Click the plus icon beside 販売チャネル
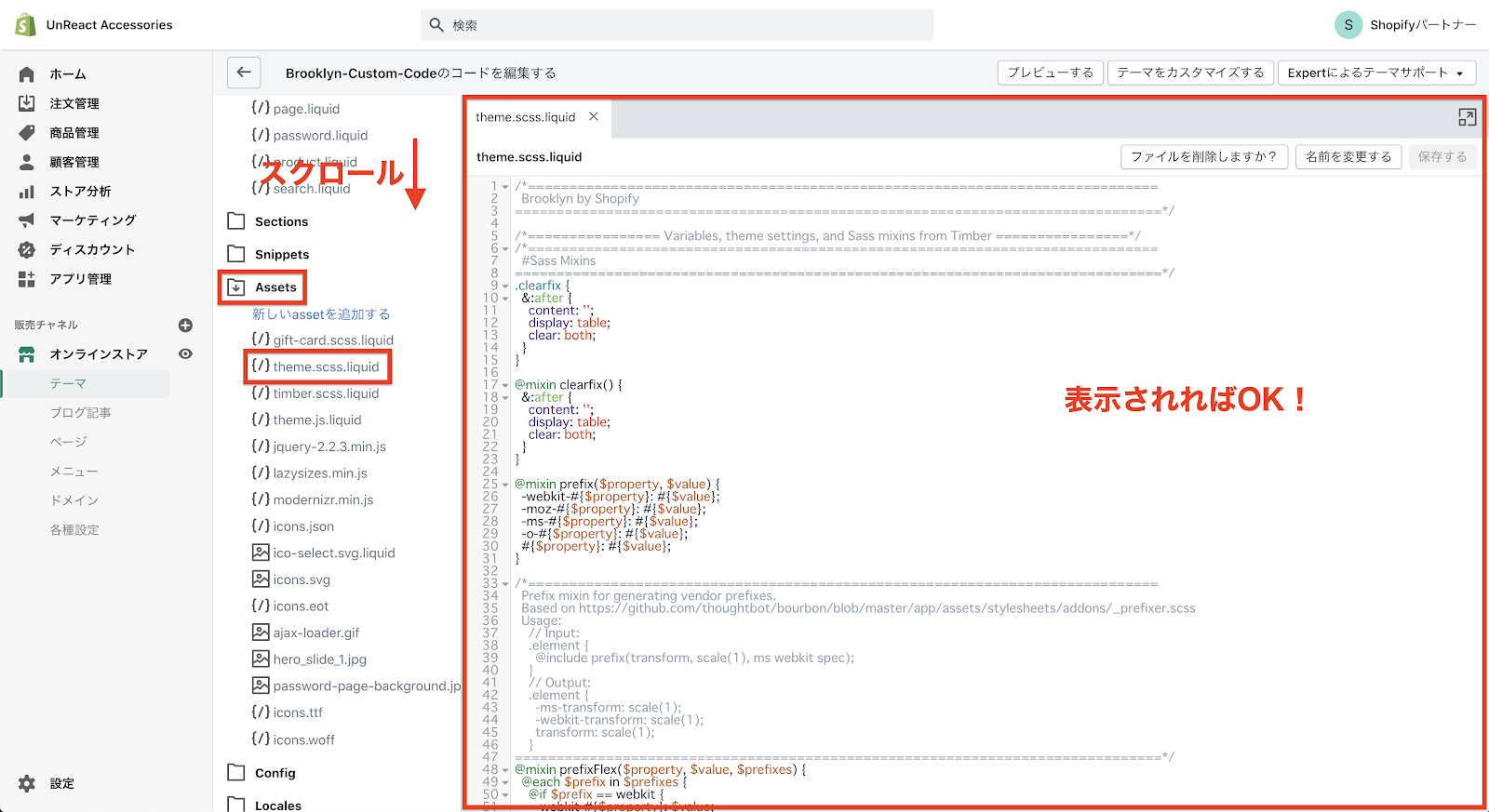This screenshot has height=812, width=1489. tap(185, 326)
